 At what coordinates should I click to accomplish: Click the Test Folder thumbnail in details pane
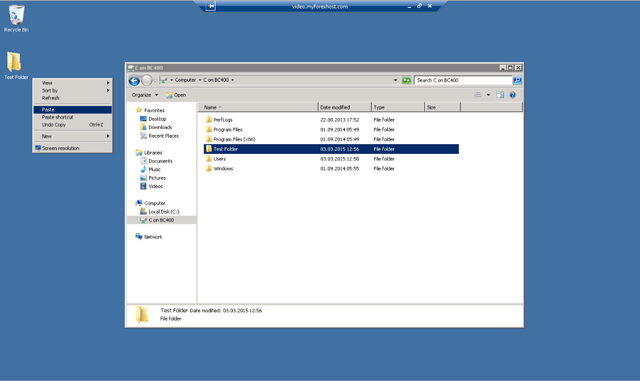point(142,314)
